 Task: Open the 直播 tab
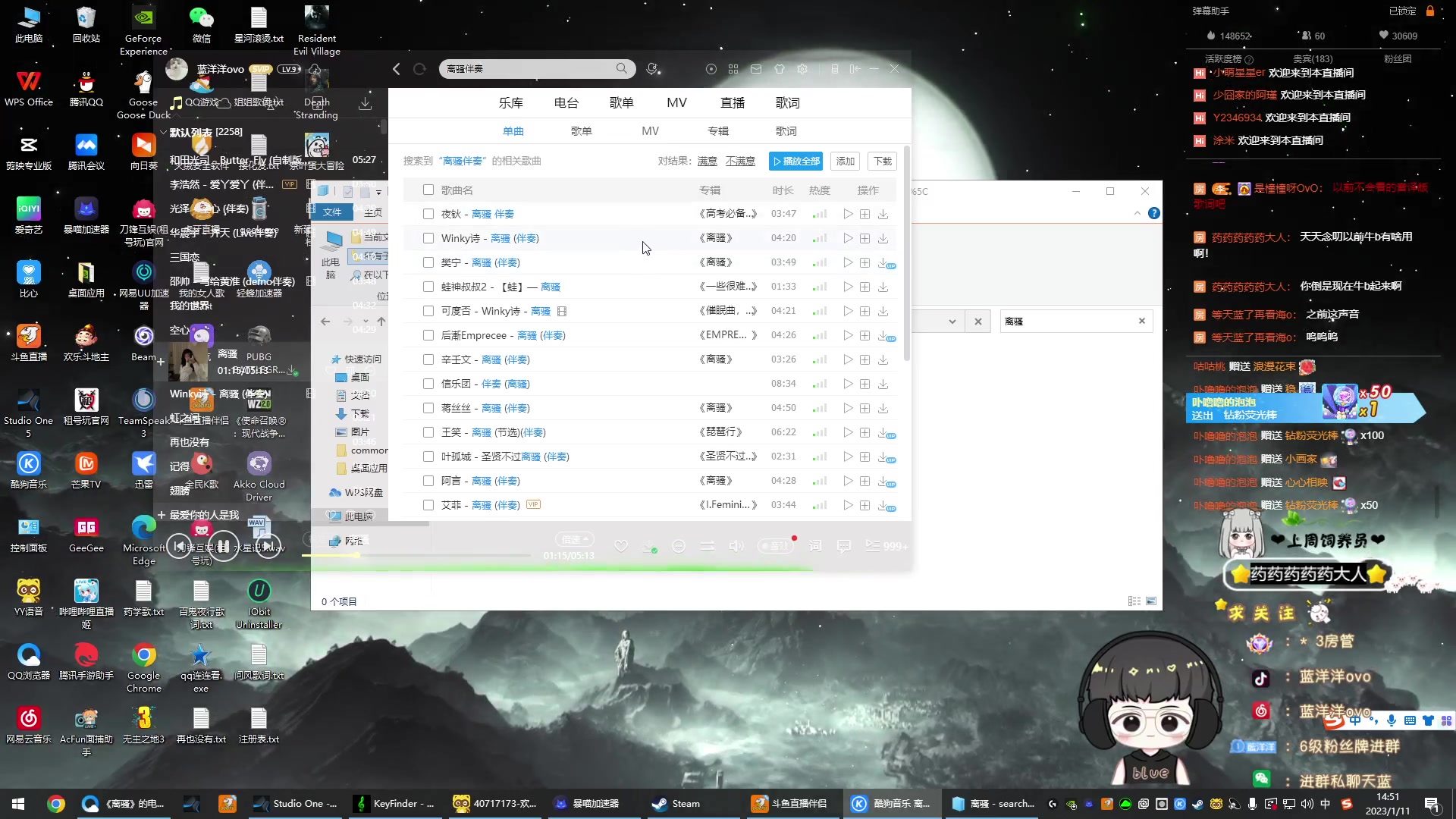click(733, 103)
